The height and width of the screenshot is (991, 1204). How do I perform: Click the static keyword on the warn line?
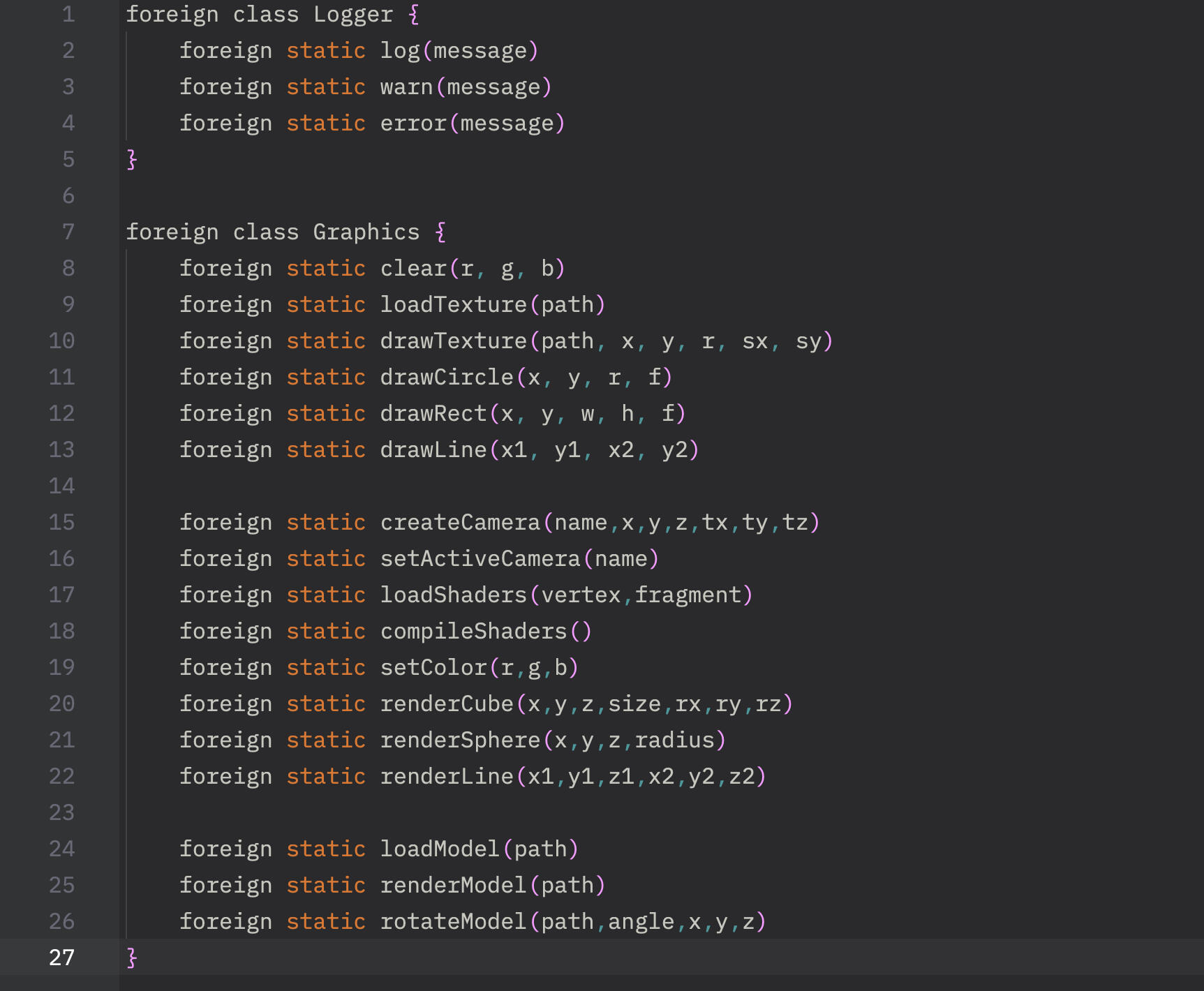click(326, 87)
